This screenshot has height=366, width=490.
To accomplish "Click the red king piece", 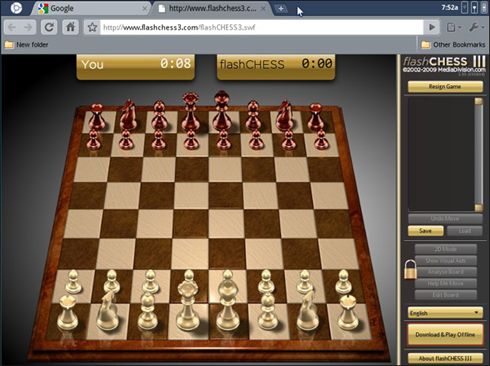I will [222, 112].
